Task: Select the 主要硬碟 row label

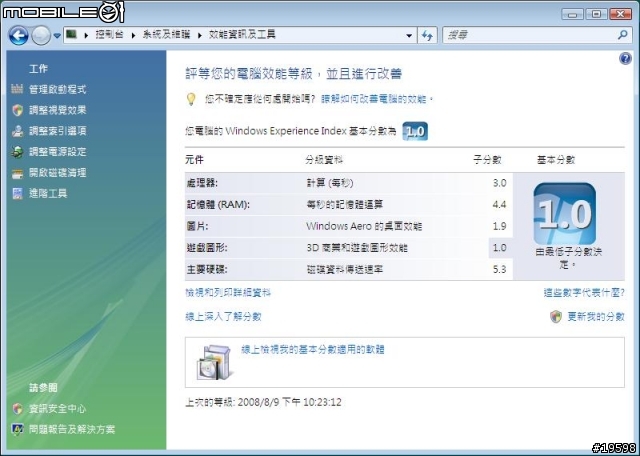Action: [x=207, y=269]
